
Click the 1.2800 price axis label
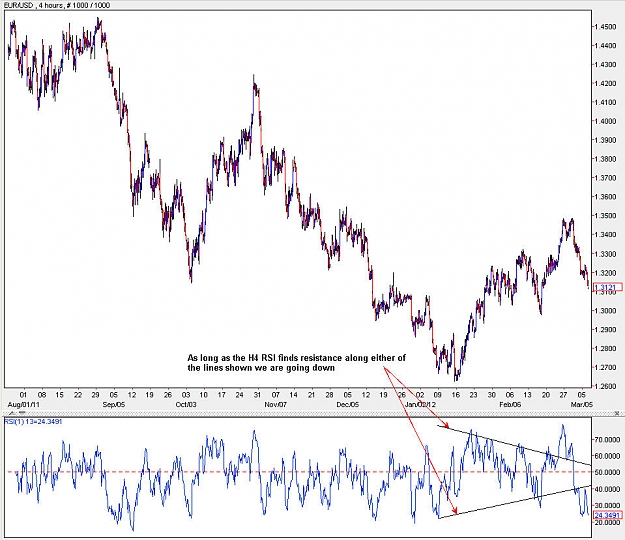tap(605, 349)
